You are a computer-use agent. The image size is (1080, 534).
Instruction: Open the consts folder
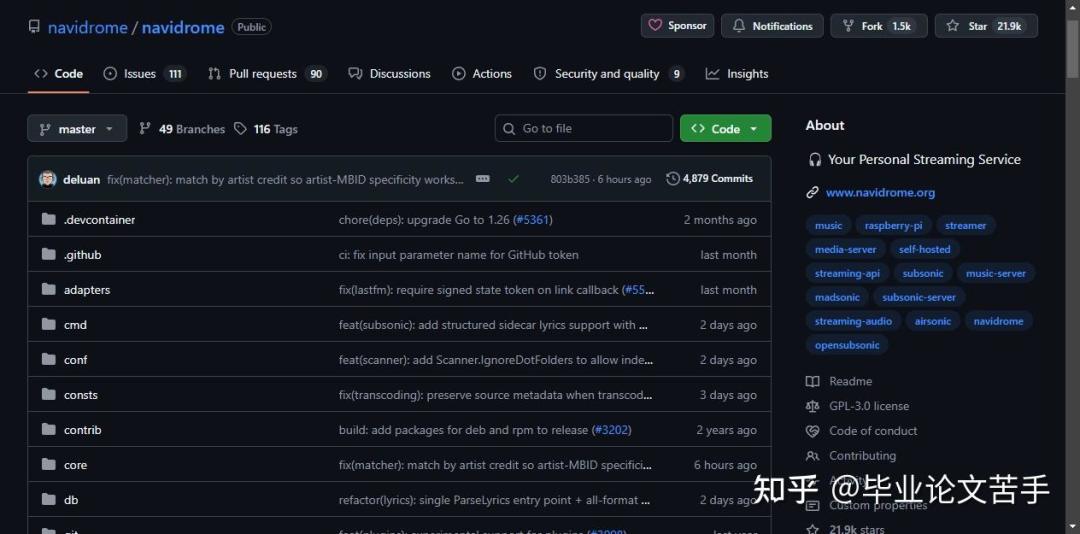click(81, 395)
